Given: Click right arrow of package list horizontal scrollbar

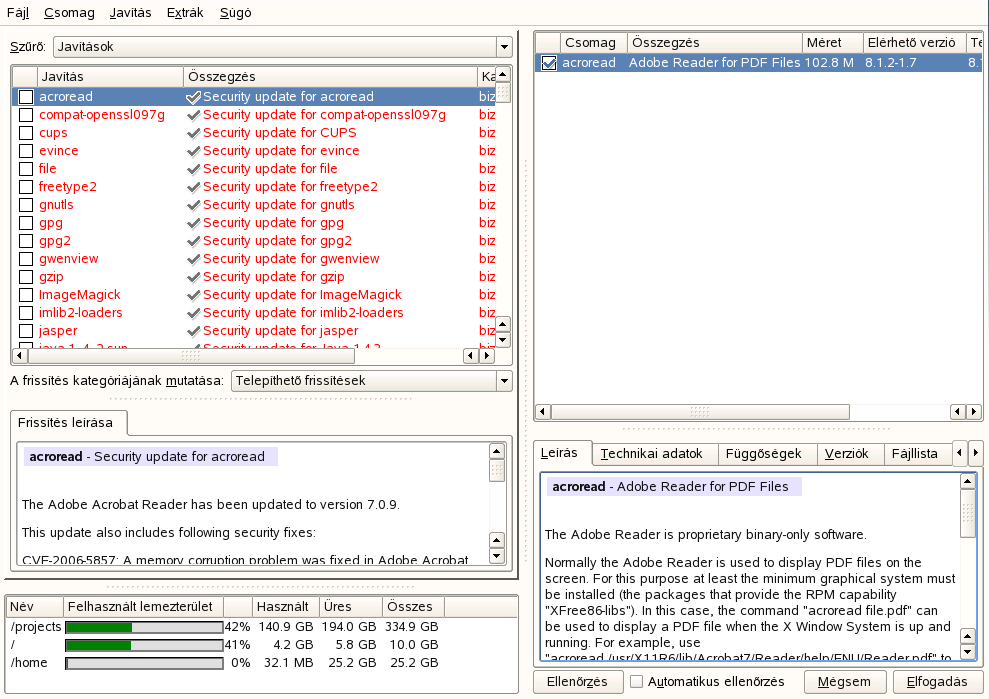Looking at the screenshot, I should [974, 412].
